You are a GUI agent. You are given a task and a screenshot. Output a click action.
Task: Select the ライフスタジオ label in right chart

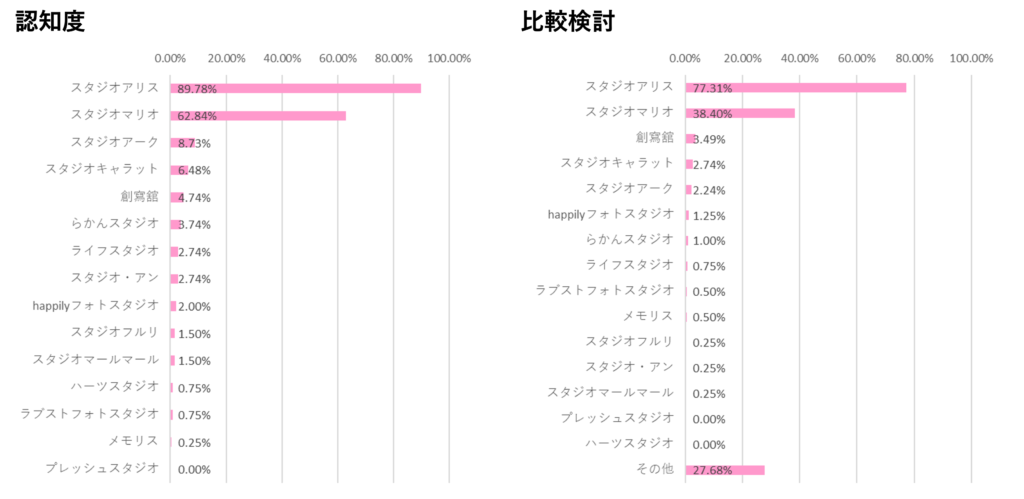[x=629, y=265]
